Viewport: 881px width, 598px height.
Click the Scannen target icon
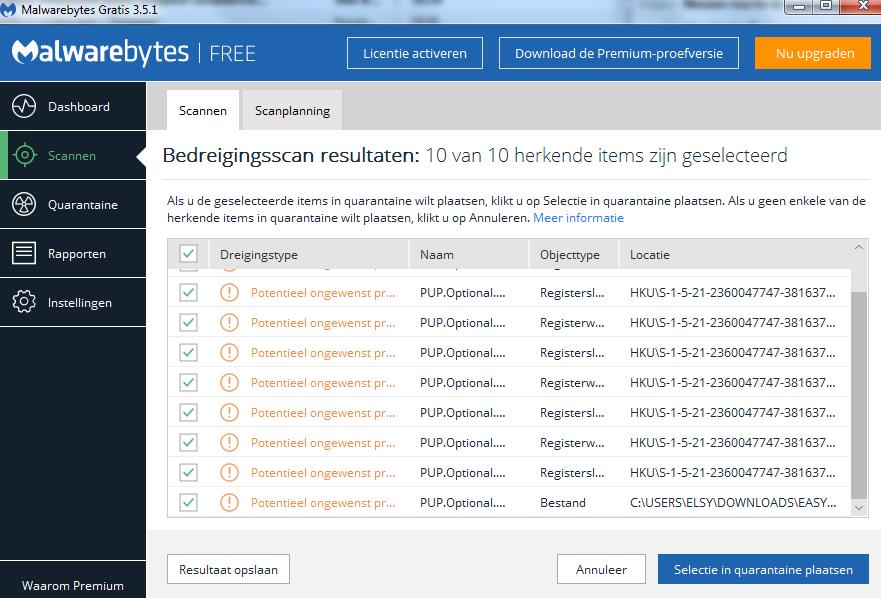(x=24, y=156)
